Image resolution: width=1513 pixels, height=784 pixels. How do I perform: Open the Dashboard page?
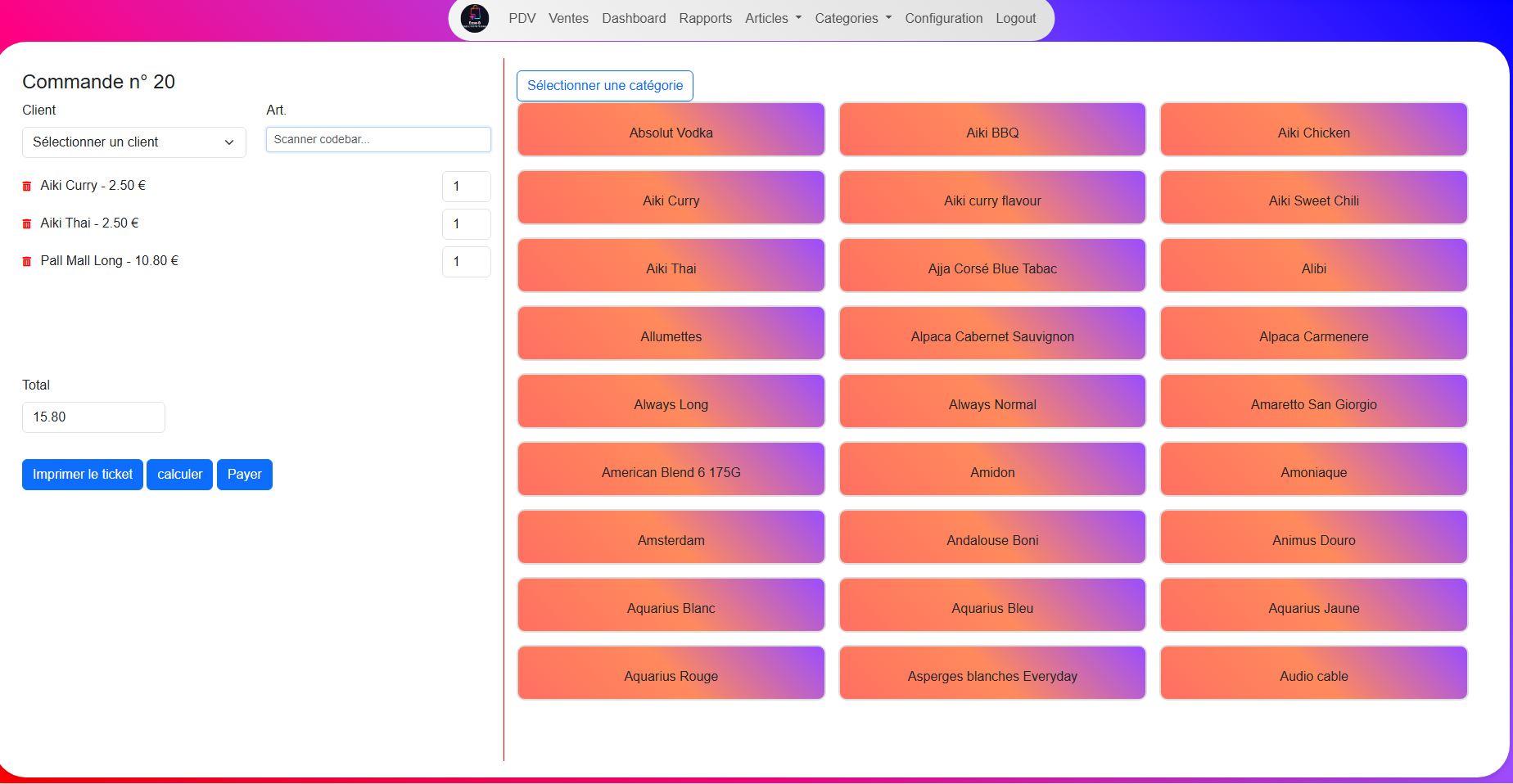point(634,18)
